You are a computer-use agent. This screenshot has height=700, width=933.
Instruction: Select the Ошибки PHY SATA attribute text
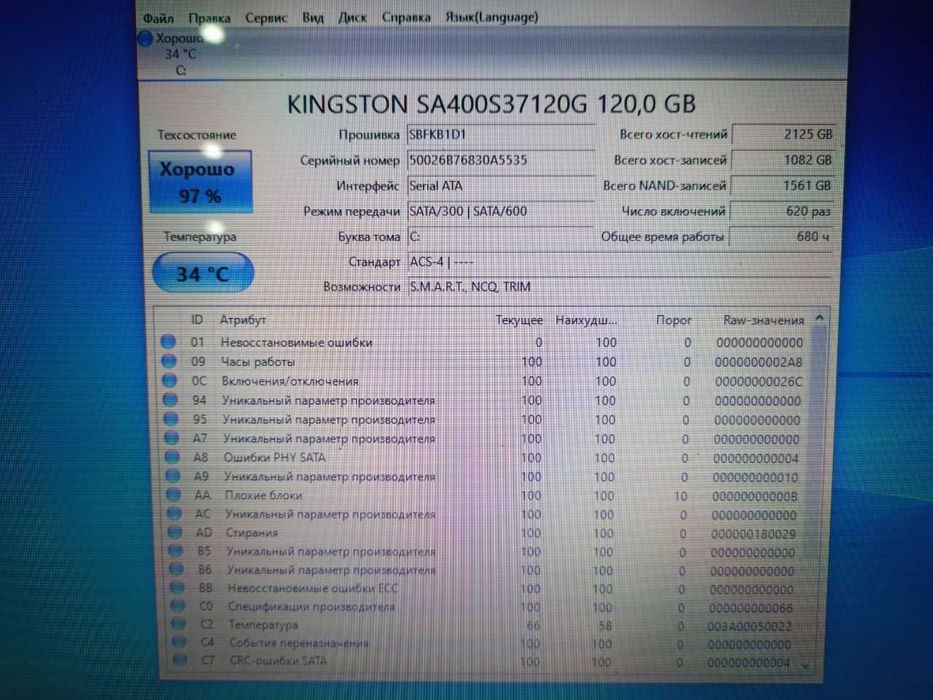[x=274, y=457]
